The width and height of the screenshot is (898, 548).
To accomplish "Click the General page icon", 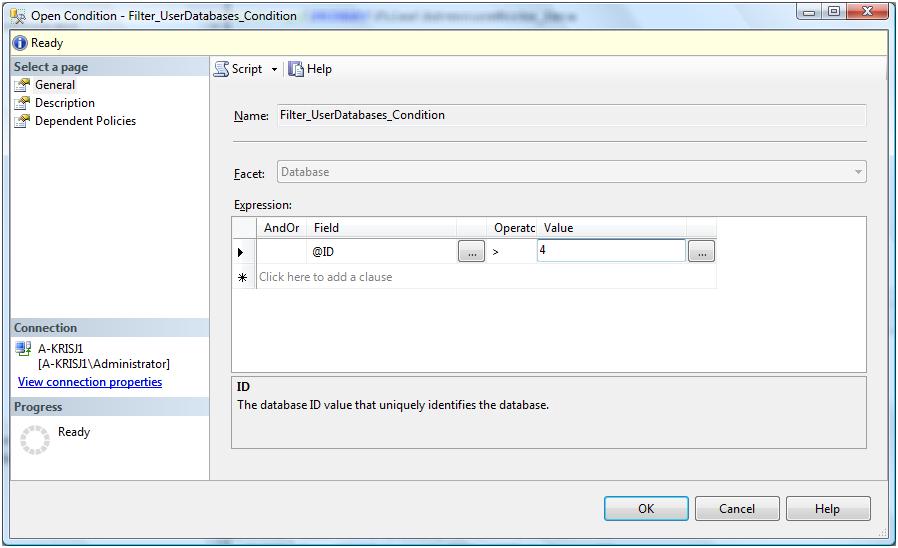I will click(22, 85).
